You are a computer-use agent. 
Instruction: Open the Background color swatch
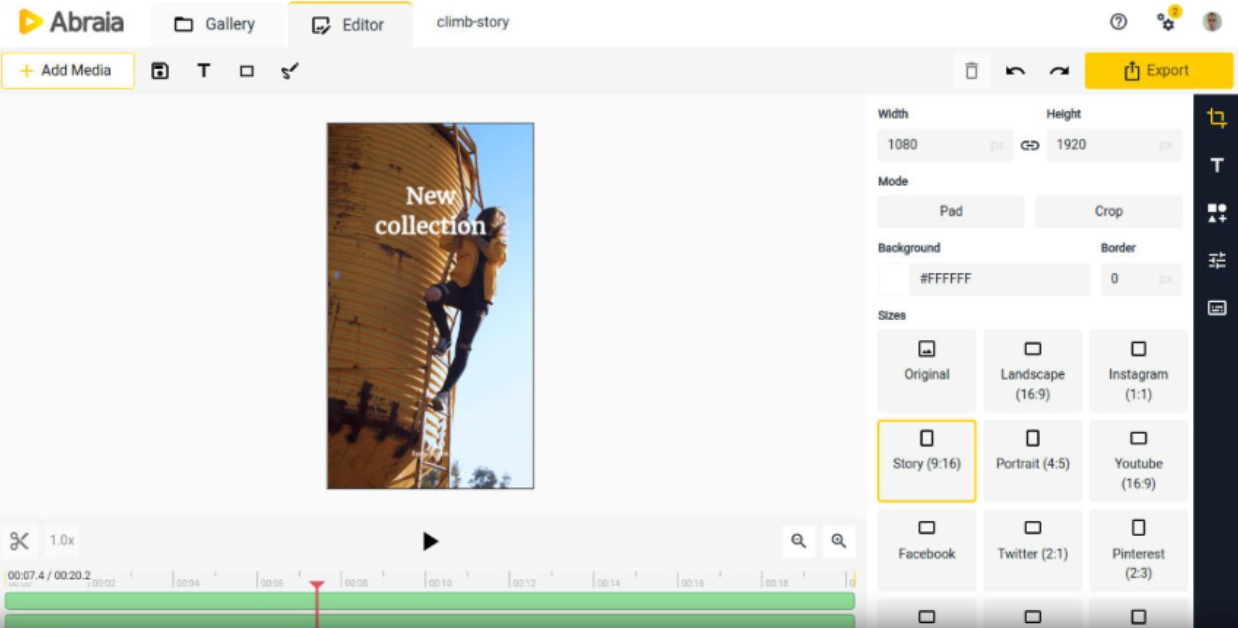point(893,279)
